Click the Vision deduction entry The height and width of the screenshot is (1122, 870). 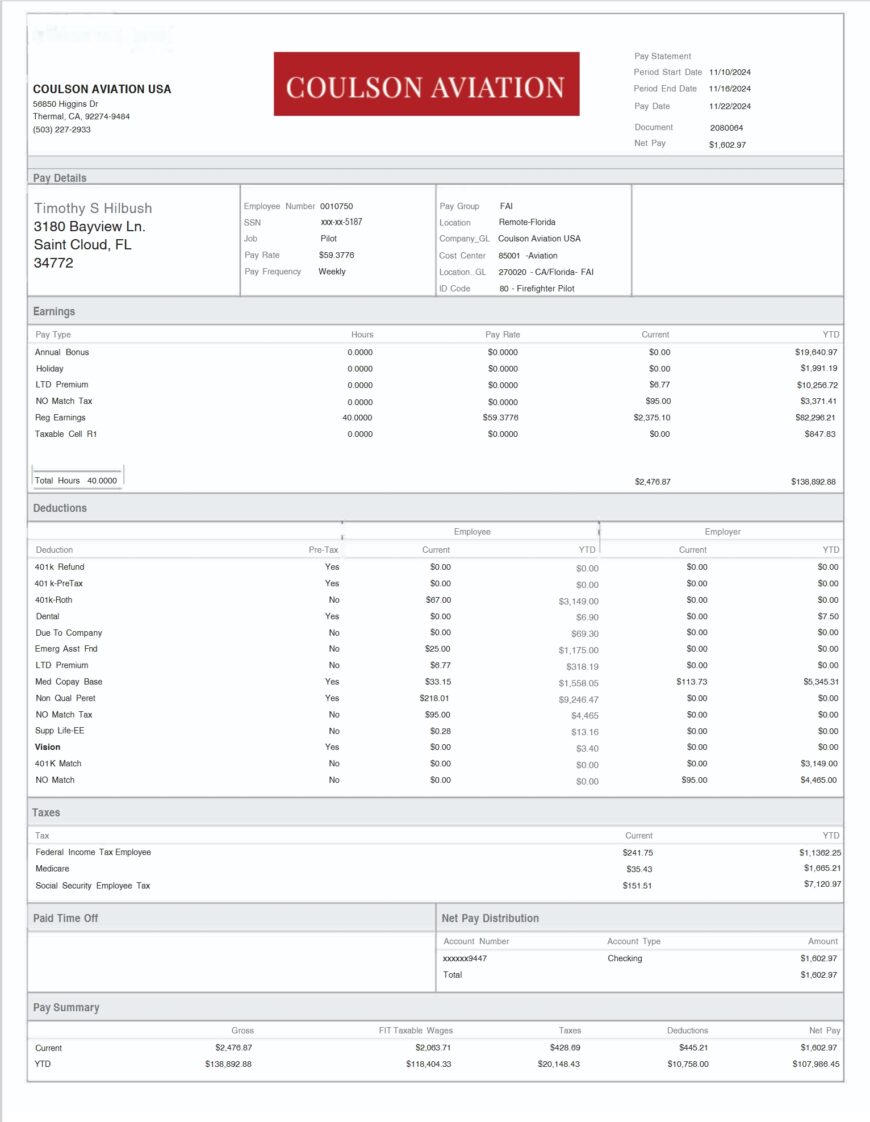45,747
